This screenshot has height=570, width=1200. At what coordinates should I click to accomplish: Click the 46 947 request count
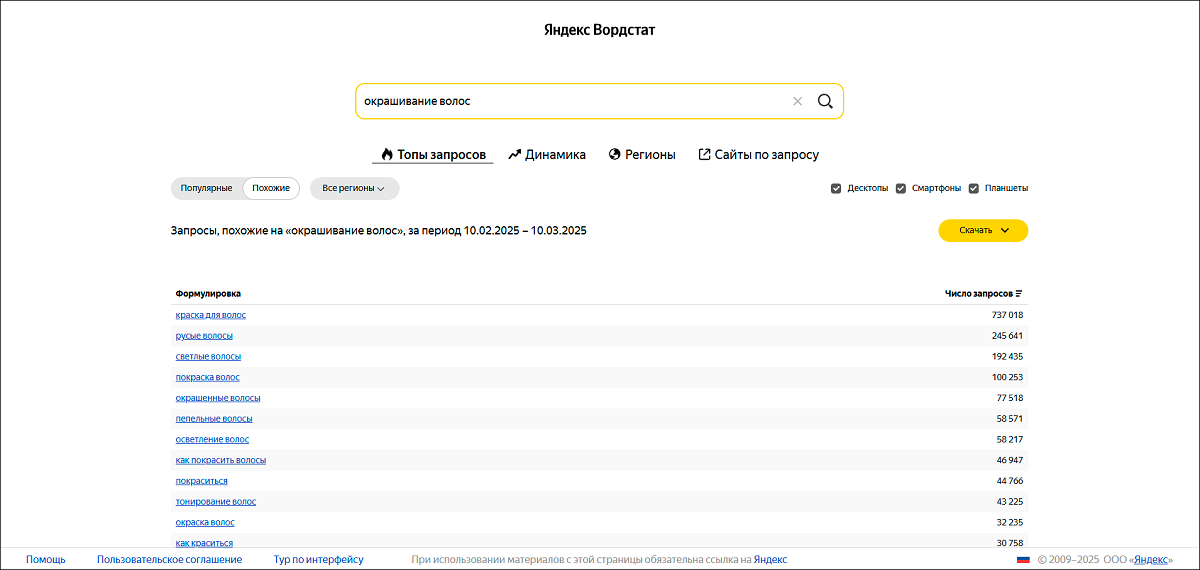1010,460
